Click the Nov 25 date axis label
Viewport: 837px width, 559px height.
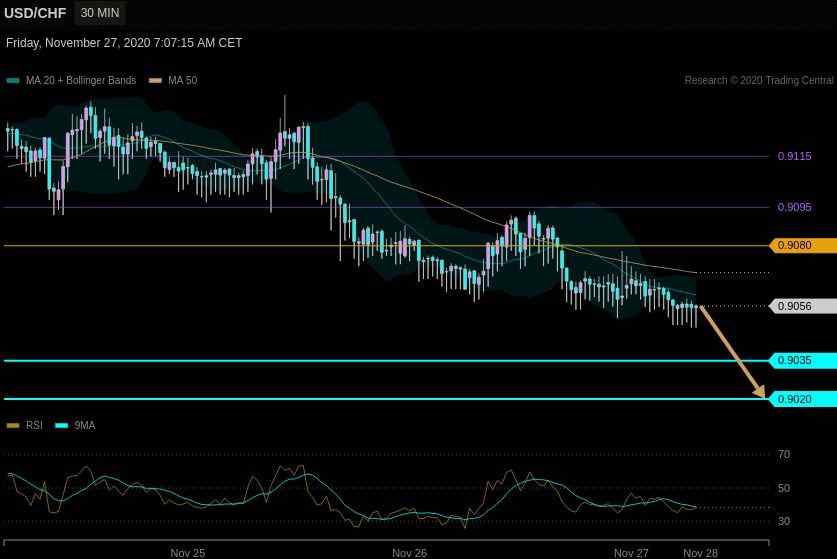187,553
